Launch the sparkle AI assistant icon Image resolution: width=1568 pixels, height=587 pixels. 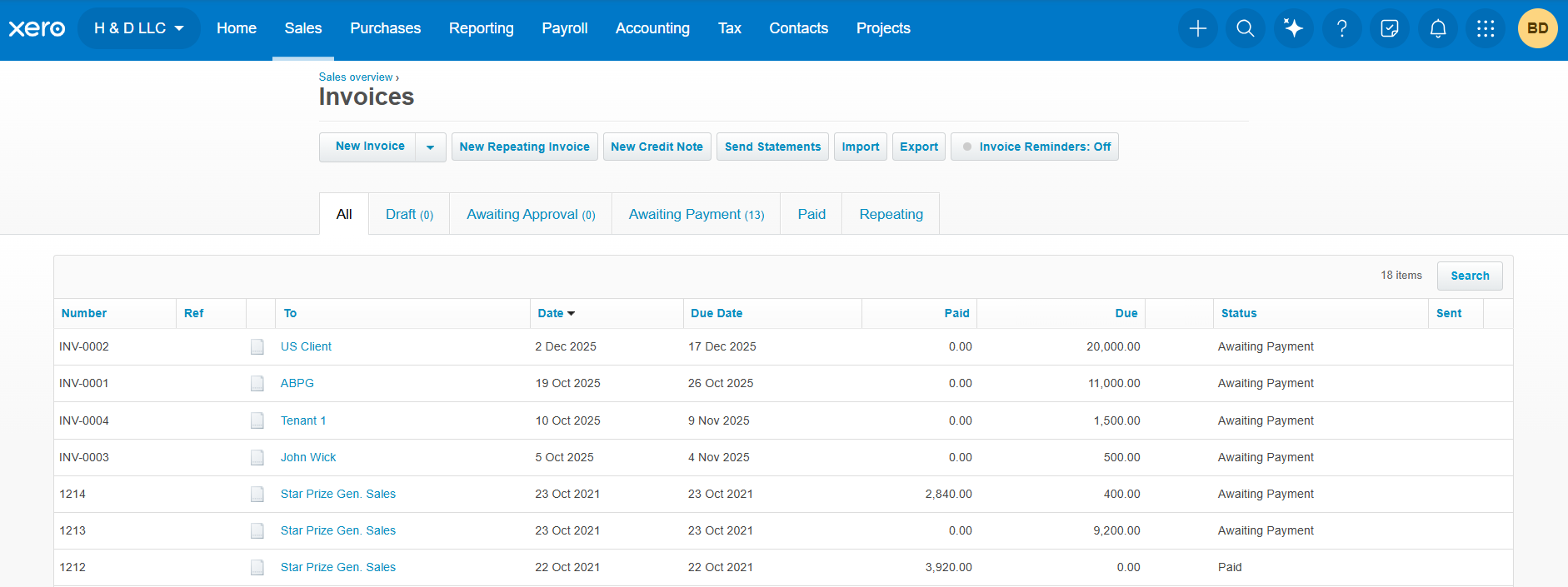pos(1293,28)
